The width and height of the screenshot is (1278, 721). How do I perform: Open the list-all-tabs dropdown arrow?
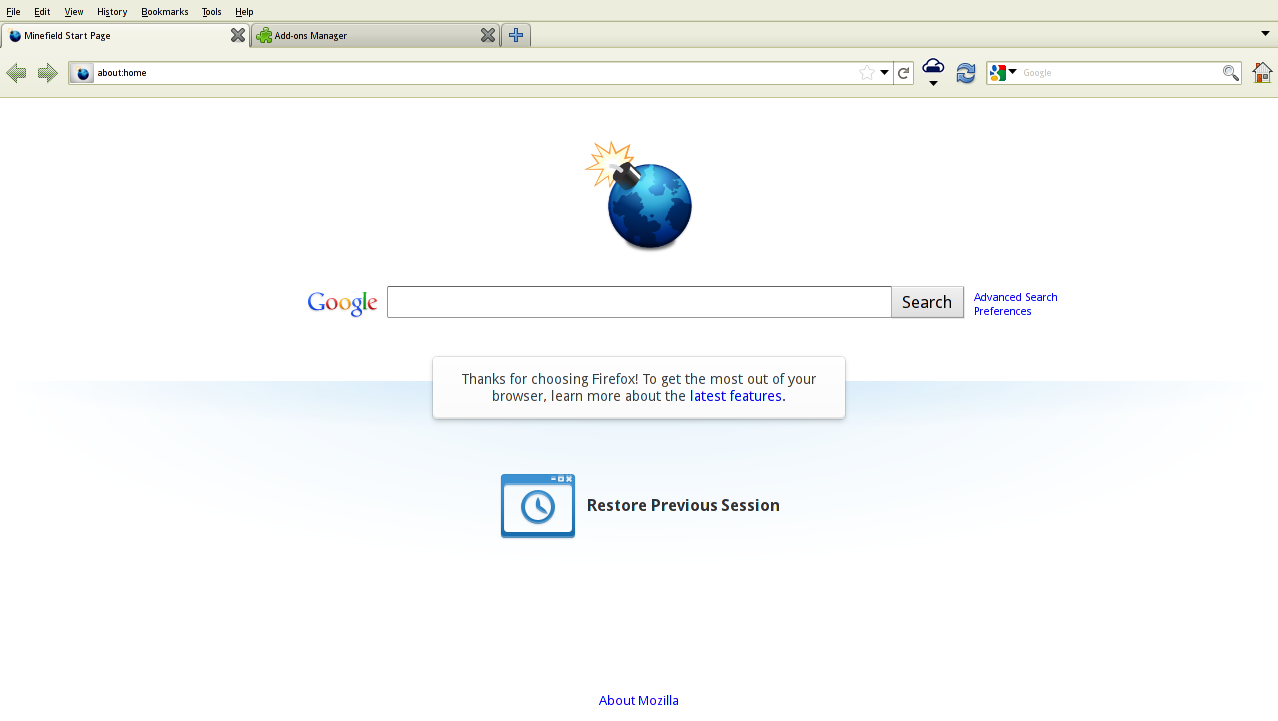click(x=1265, y=33)
